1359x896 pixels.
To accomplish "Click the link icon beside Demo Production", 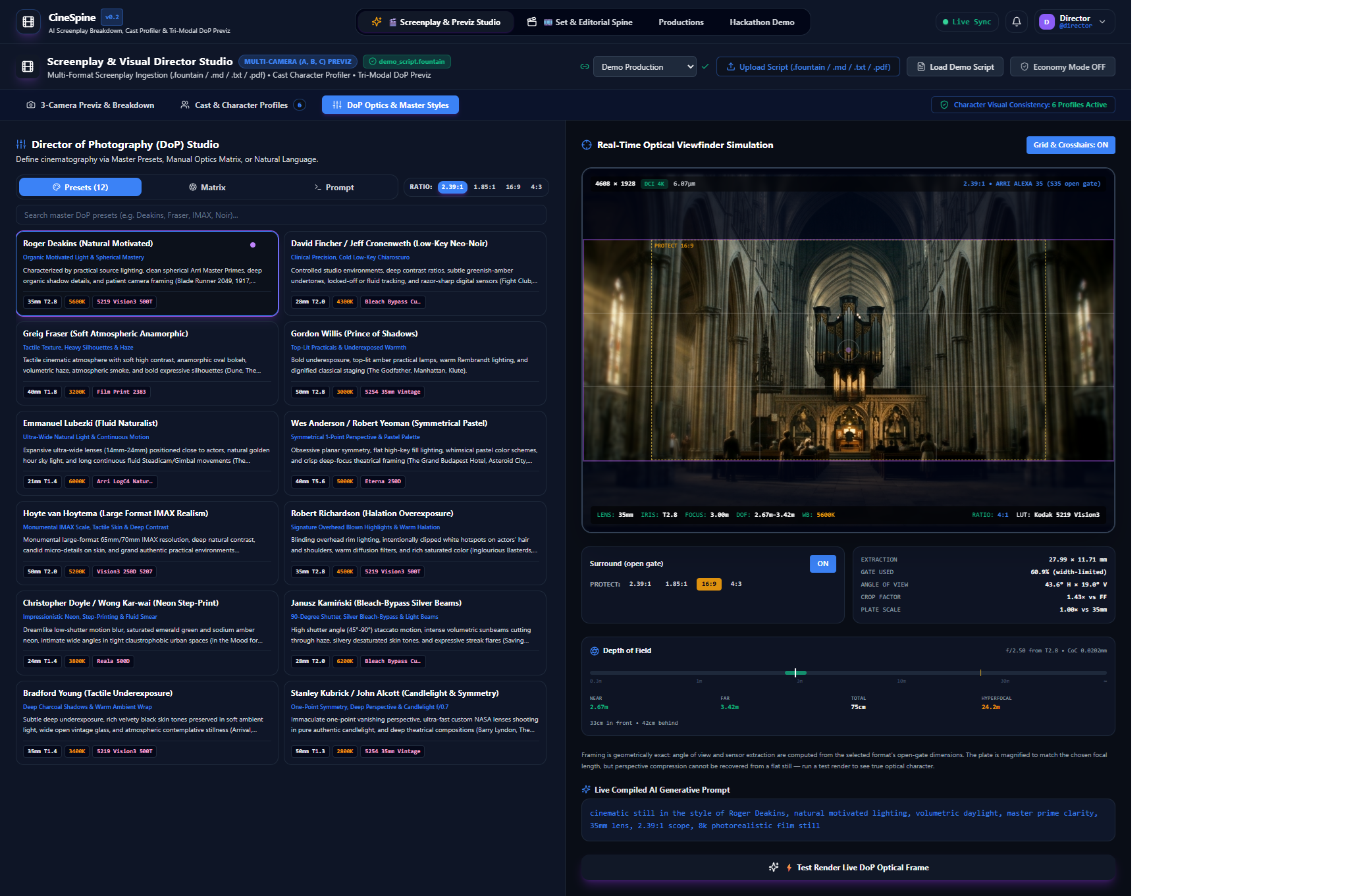I will point(584,66).
